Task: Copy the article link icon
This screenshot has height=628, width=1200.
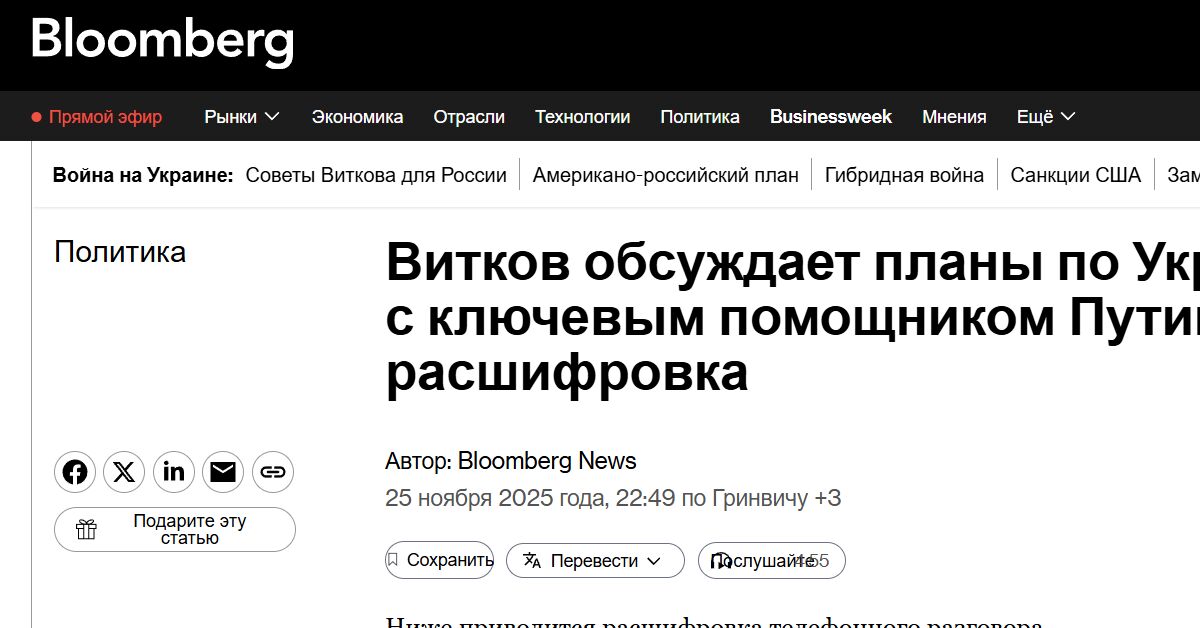Action: click(273, 472)
